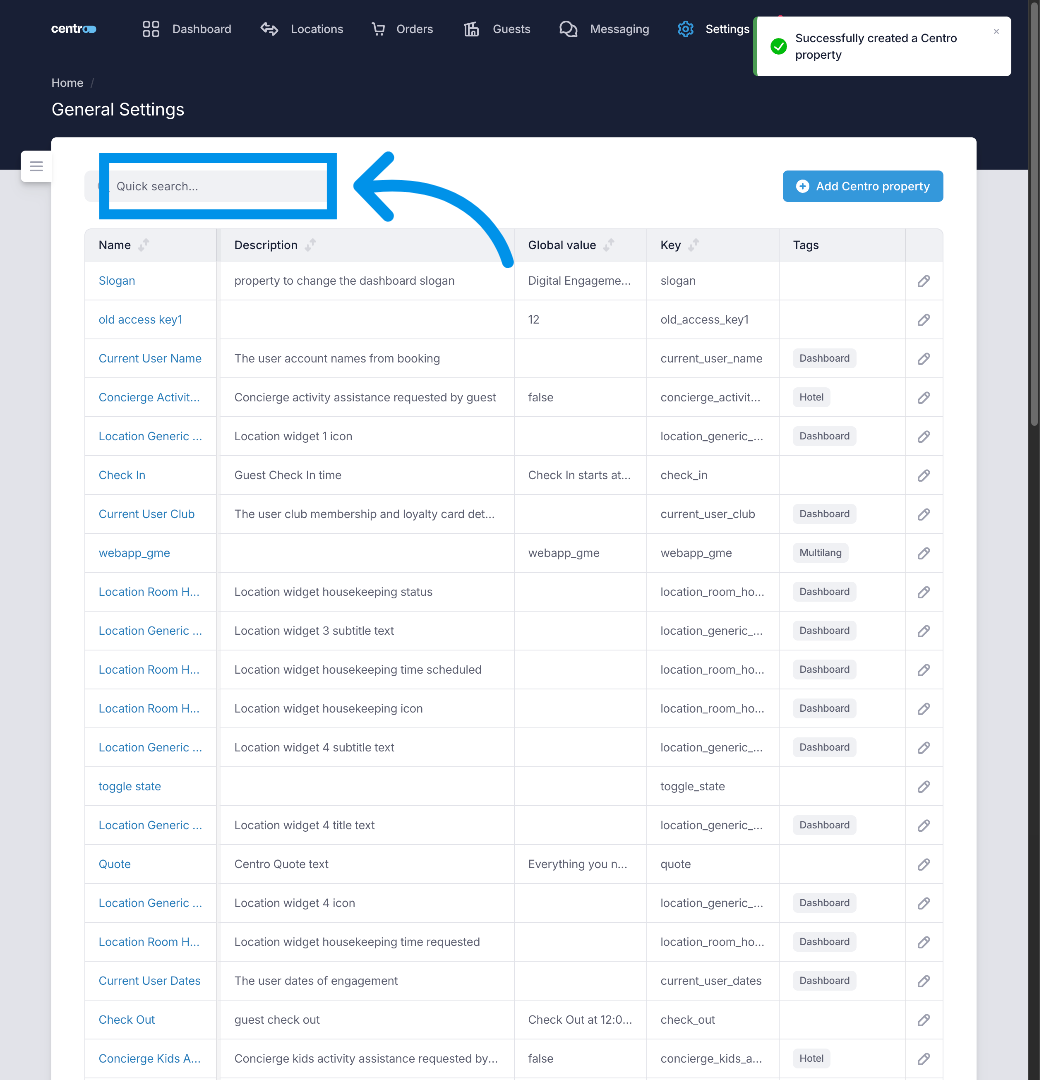Dismiss the success notification

point(996,31)
